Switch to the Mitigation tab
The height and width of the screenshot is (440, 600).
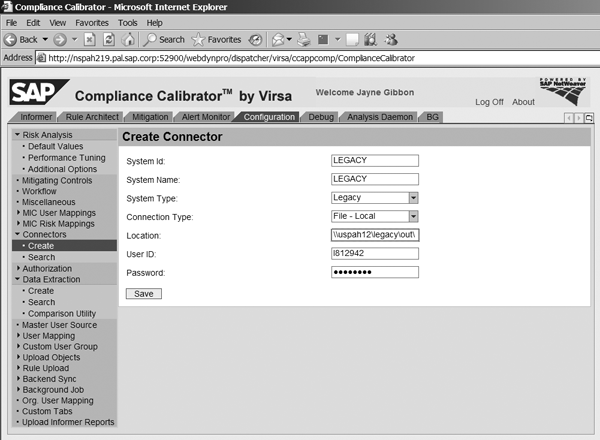pos(150,117)
